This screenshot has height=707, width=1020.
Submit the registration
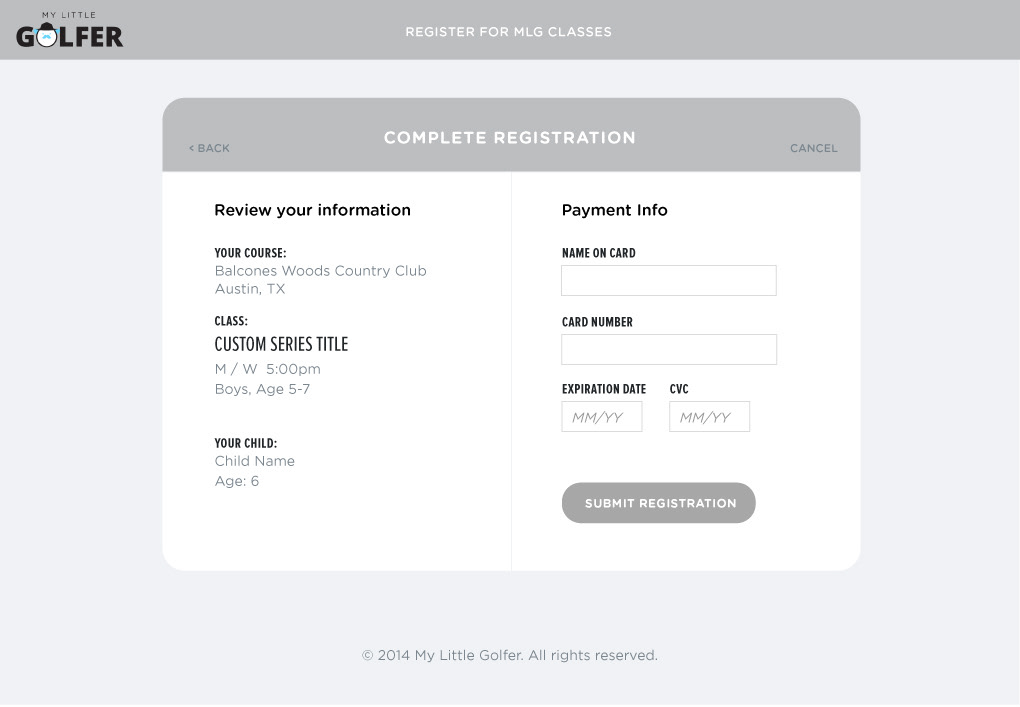click(658, 503)
